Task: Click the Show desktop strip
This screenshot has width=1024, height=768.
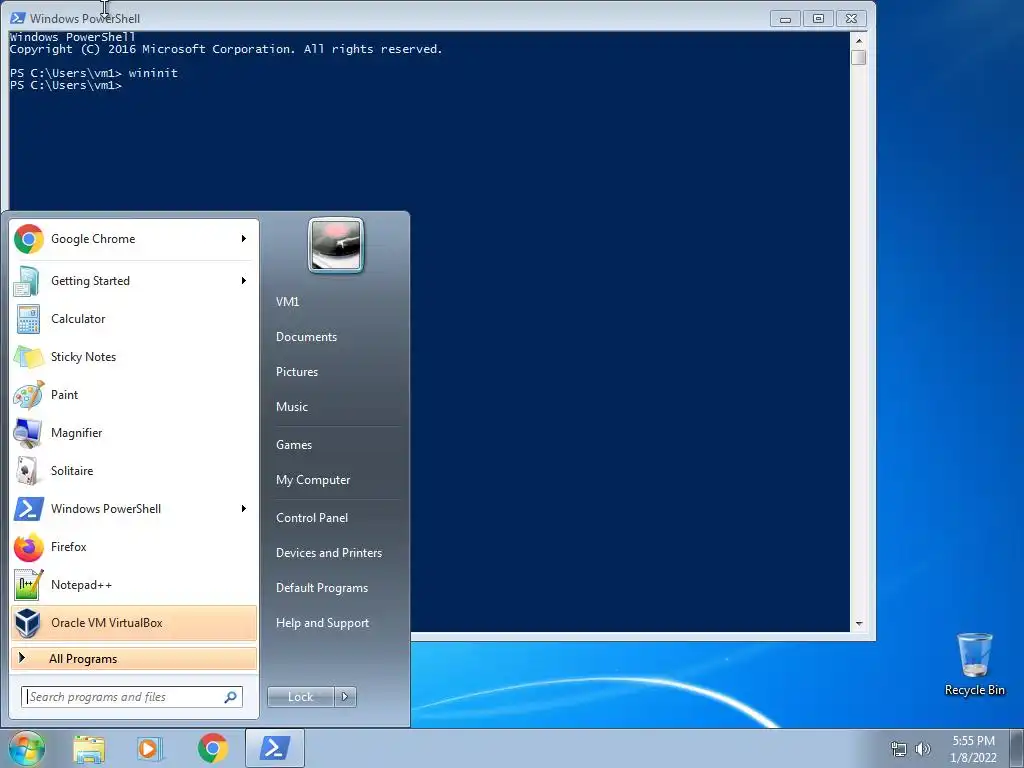Action: coord(1017,748)
